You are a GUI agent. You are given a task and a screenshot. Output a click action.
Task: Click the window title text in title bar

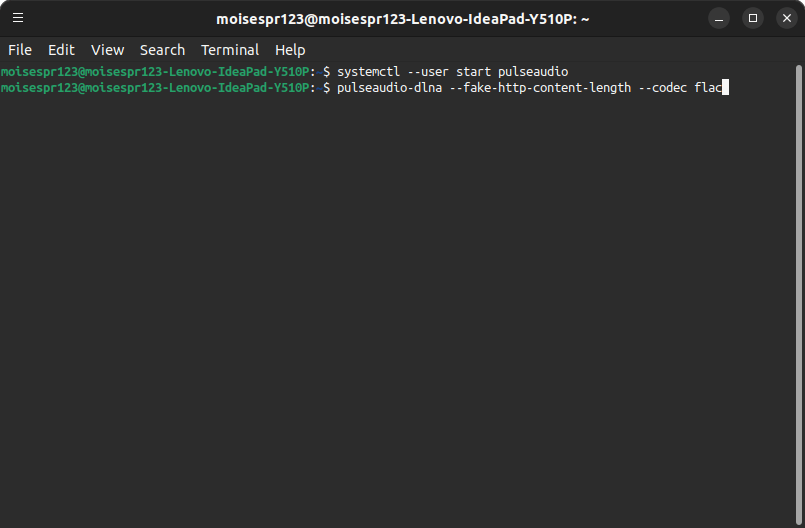point(403,18)
